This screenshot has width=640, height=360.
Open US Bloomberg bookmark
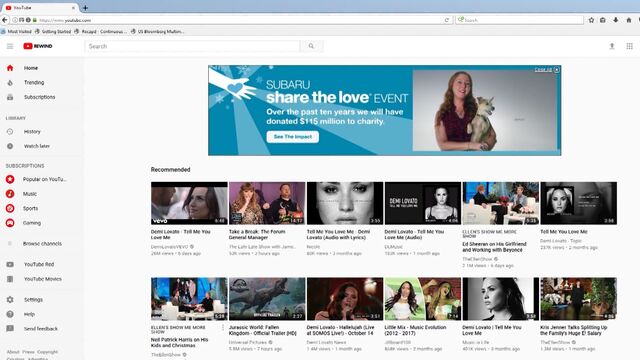158,31
